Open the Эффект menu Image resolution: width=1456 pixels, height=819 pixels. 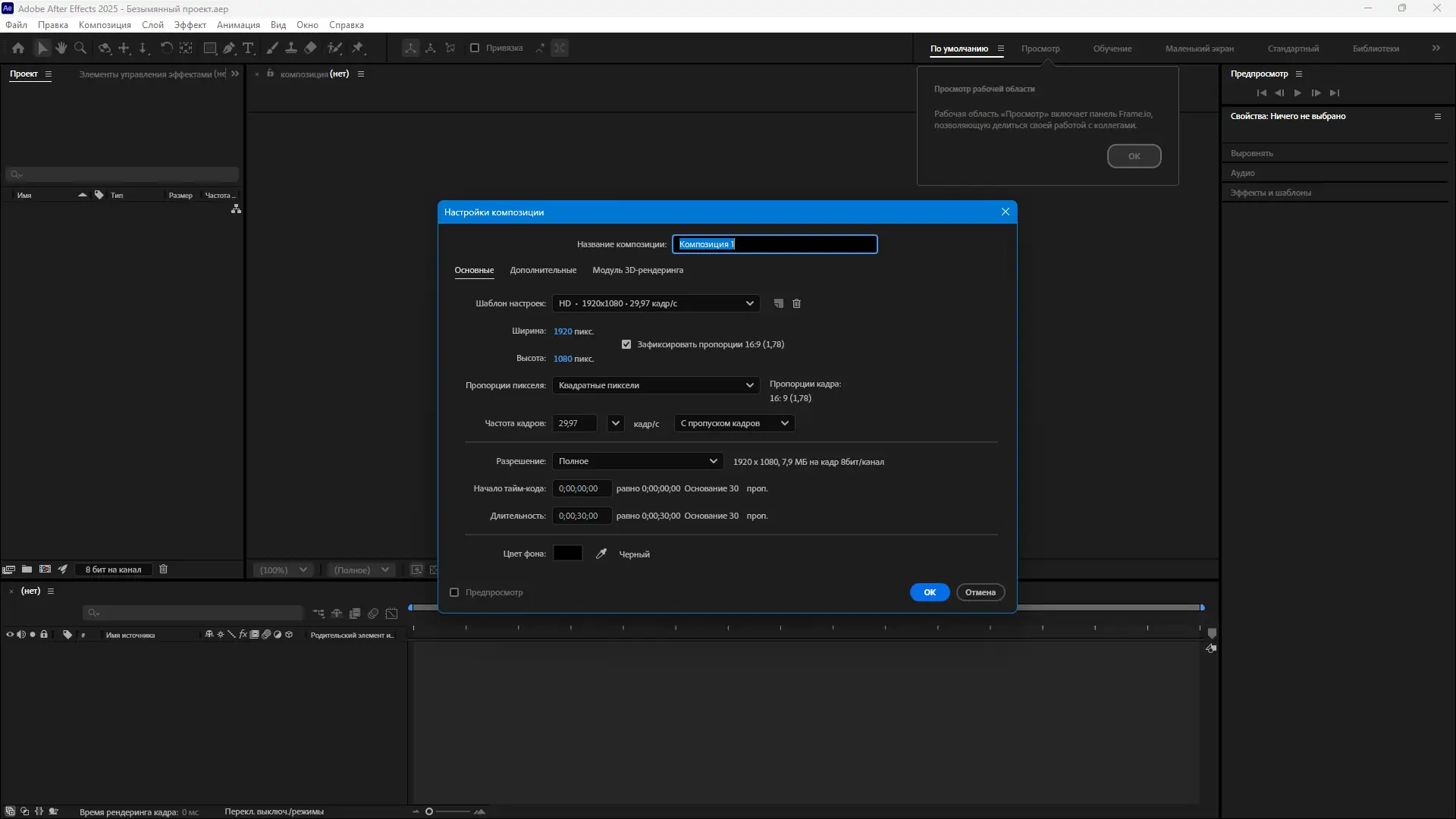[190, 25]
